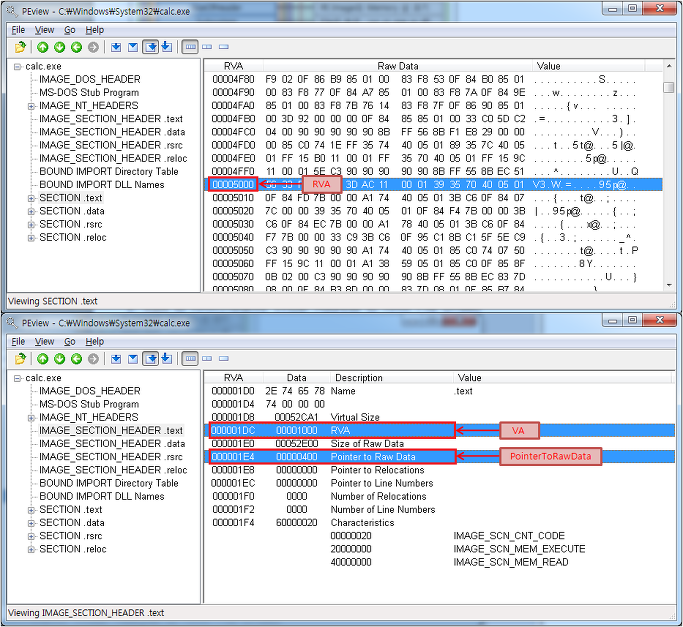The image size is (683, 627).
Task: Collapse calc.exe root node in top window tree
Action: pos(17,67)
